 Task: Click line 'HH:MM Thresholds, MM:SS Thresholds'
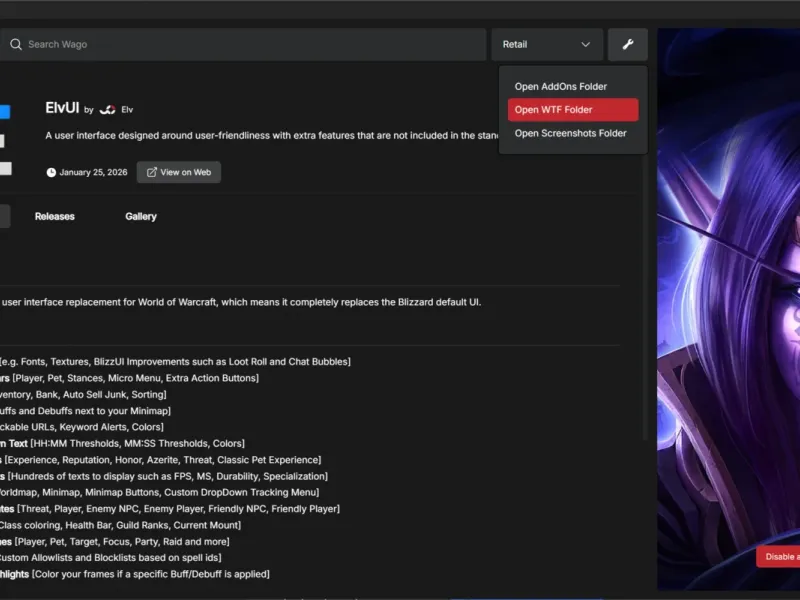point(122,443)
